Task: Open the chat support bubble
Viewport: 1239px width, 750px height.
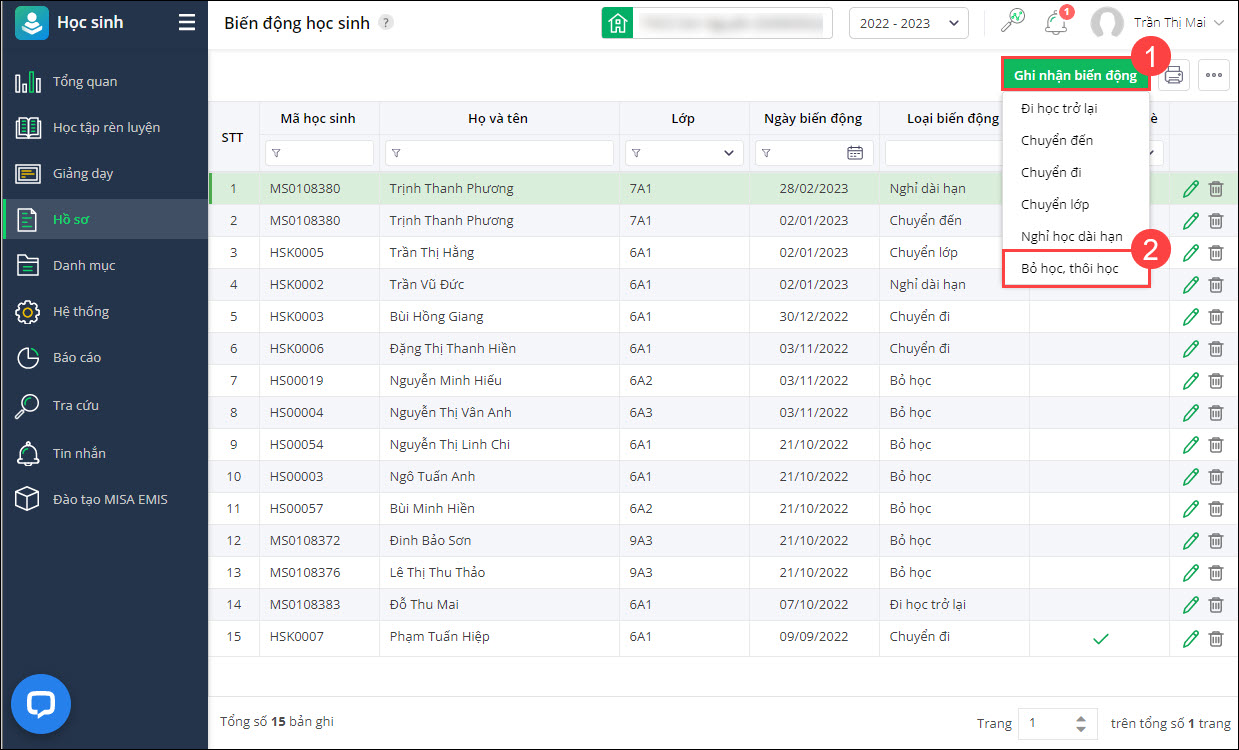Action: [x=41, y=705]
